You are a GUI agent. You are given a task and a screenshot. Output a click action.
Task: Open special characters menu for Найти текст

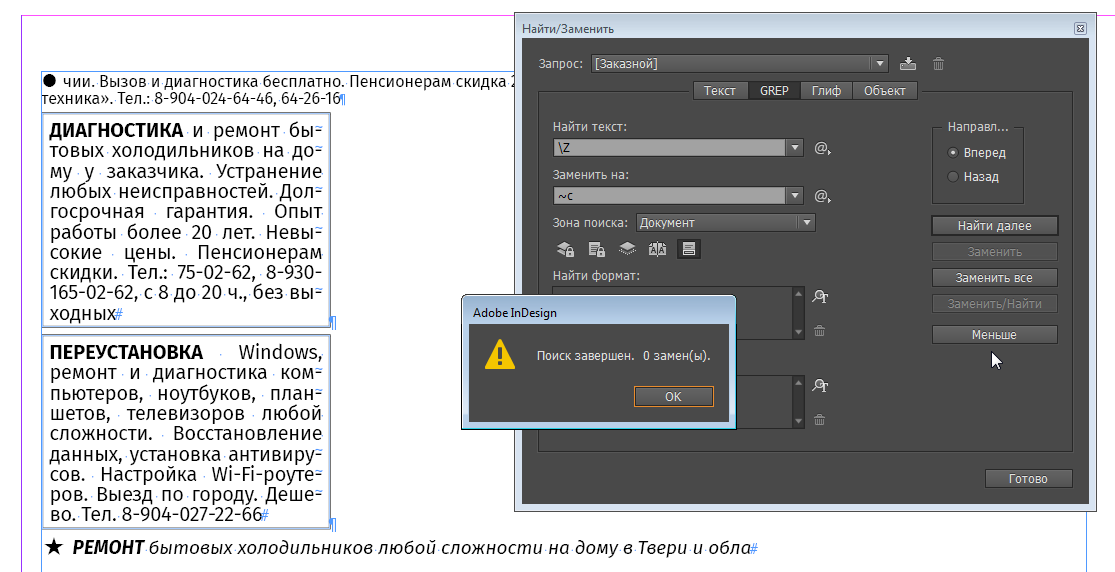822,148
